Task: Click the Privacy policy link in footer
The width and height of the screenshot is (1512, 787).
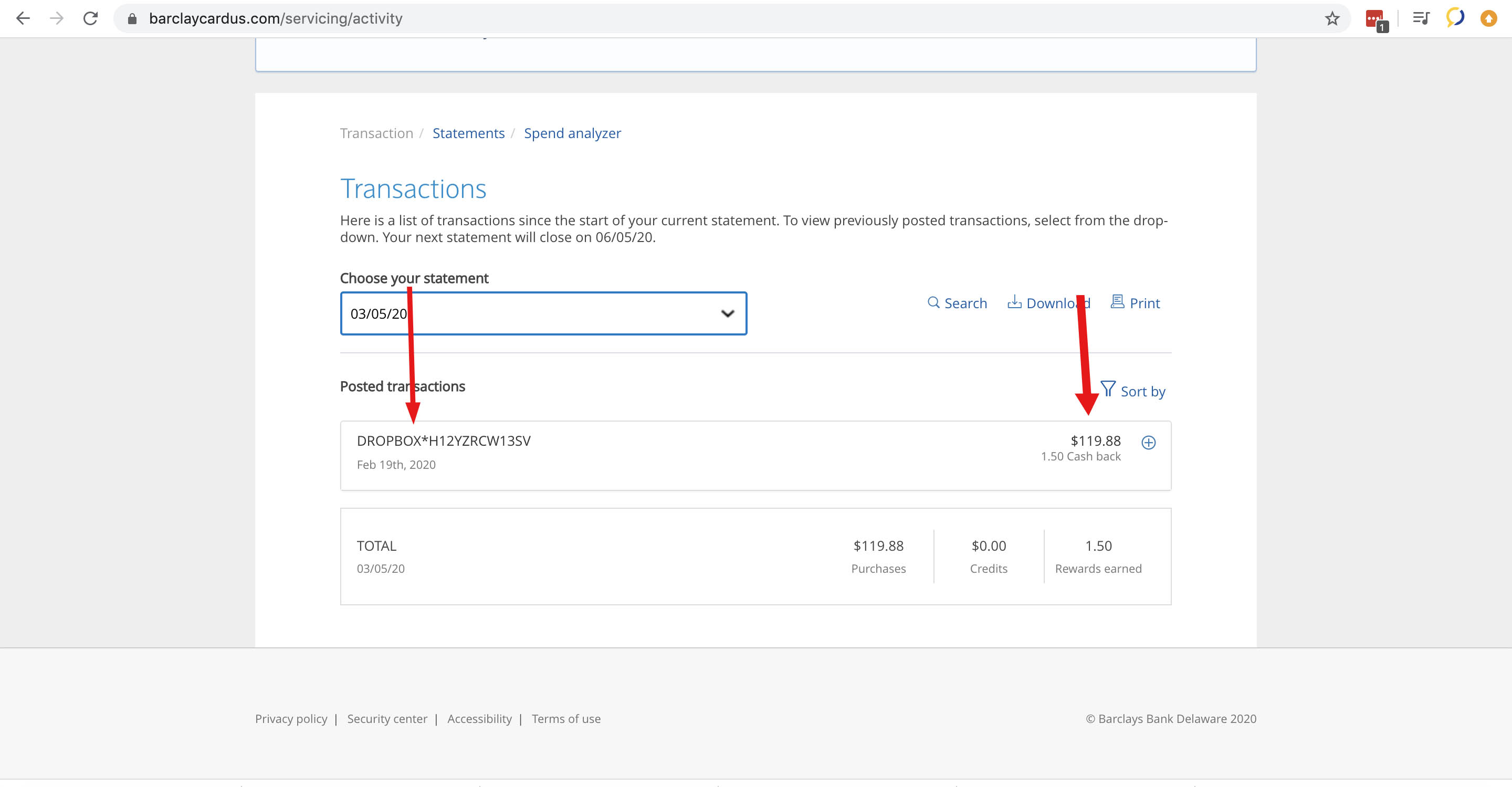Action: point(291,719)
